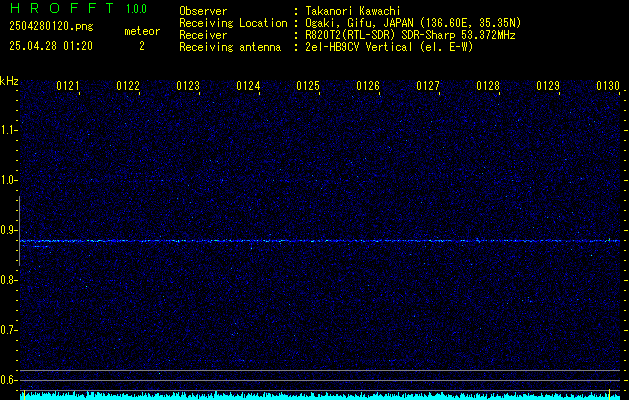Click location text Ogaki, Gifu, JAPAN

[x=359, y=23]
